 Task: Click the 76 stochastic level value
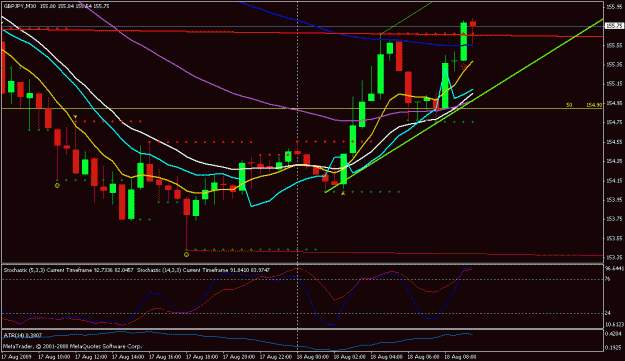point(608,279)
